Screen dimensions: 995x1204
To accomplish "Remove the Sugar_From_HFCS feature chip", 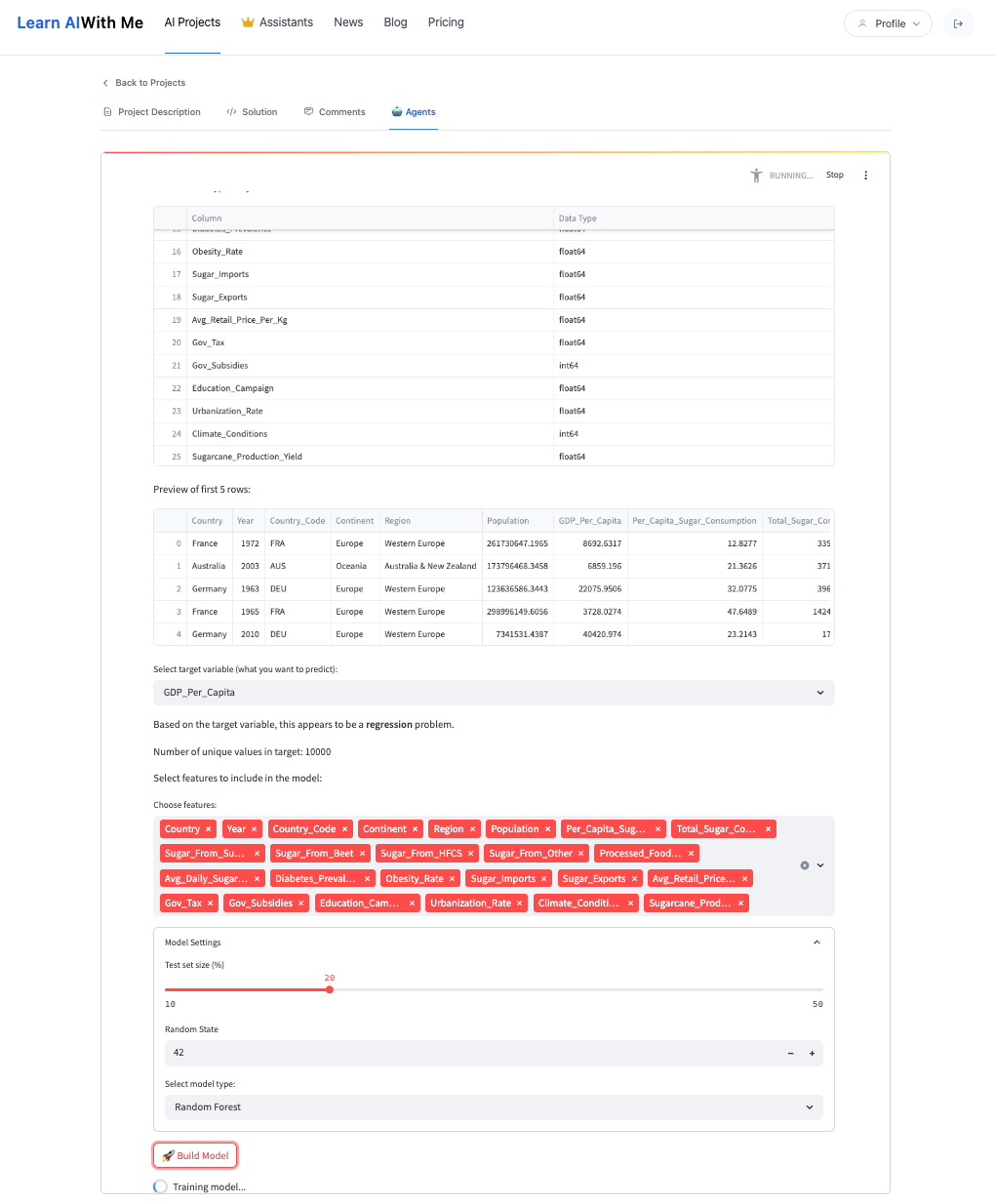I will click(470, 854).
